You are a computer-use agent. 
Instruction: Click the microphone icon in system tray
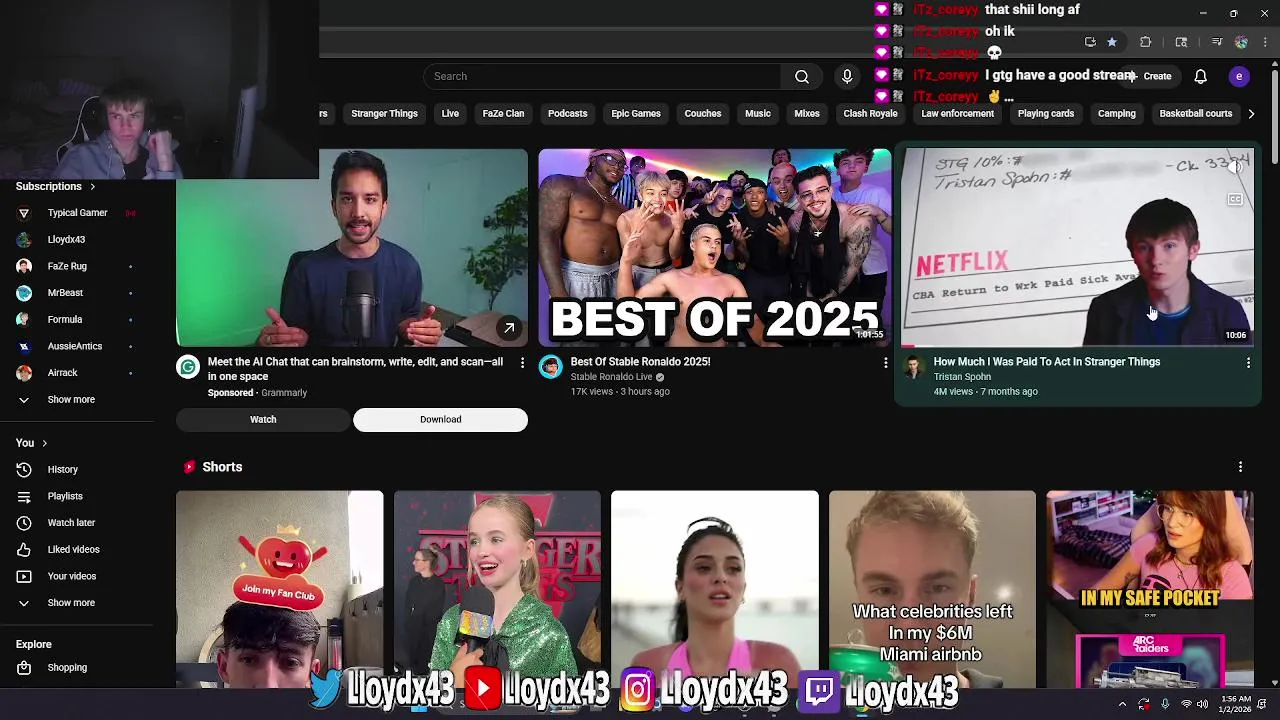1165,704
